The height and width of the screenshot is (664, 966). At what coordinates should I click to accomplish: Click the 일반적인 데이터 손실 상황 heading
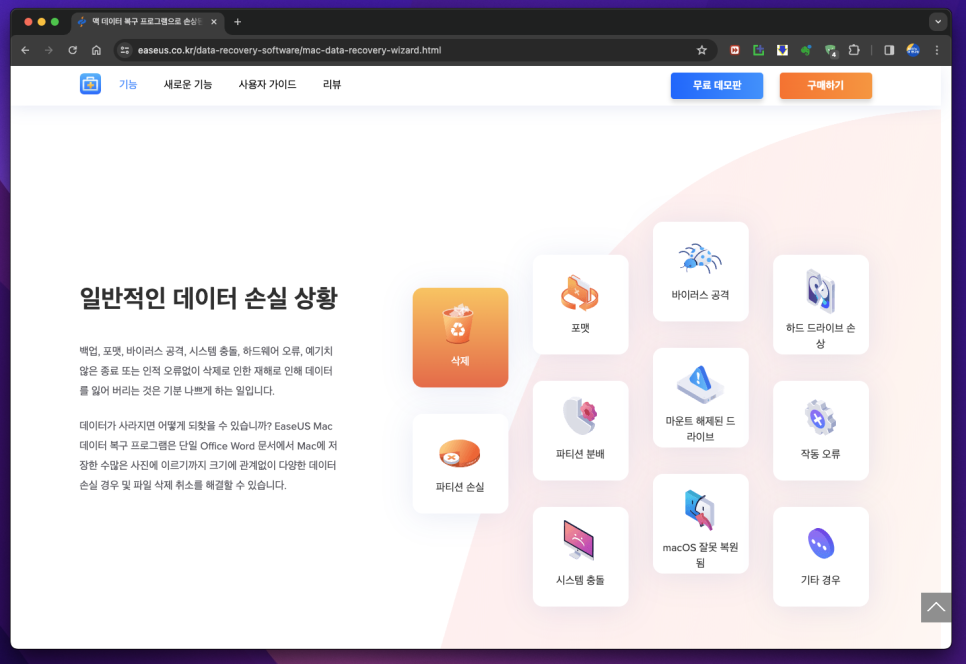[x=209, y=298]
